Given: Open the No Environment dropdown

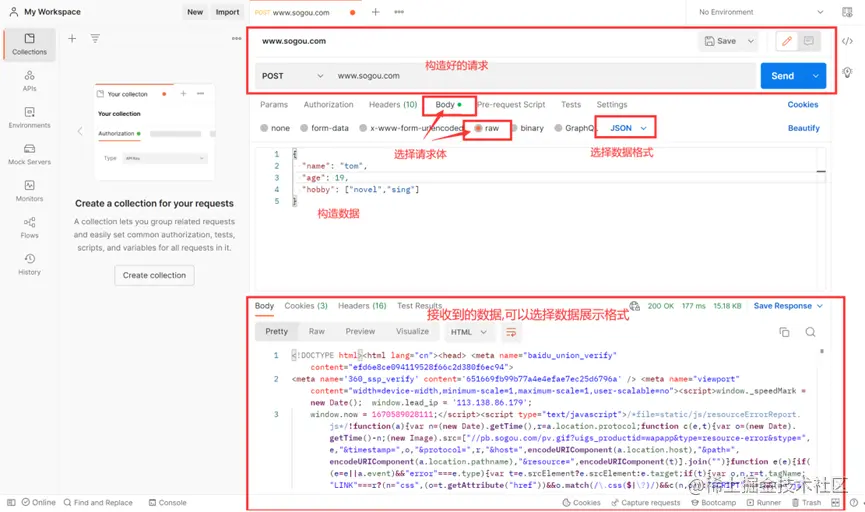Looking at the screenshot, I should pos(761,12).
